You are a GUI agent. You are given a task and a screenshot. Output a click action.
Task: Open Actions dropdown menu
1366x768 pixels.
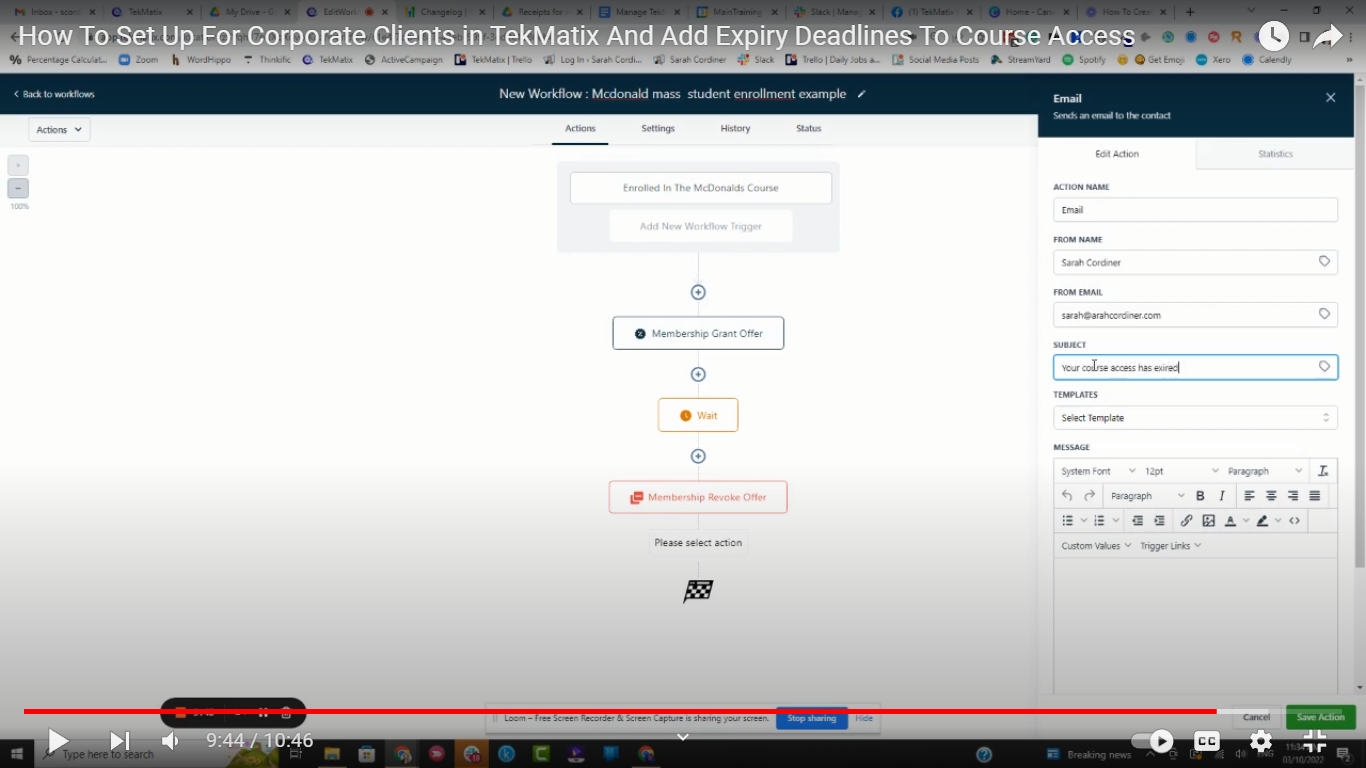pyautogui.click(x=59, y=130)
